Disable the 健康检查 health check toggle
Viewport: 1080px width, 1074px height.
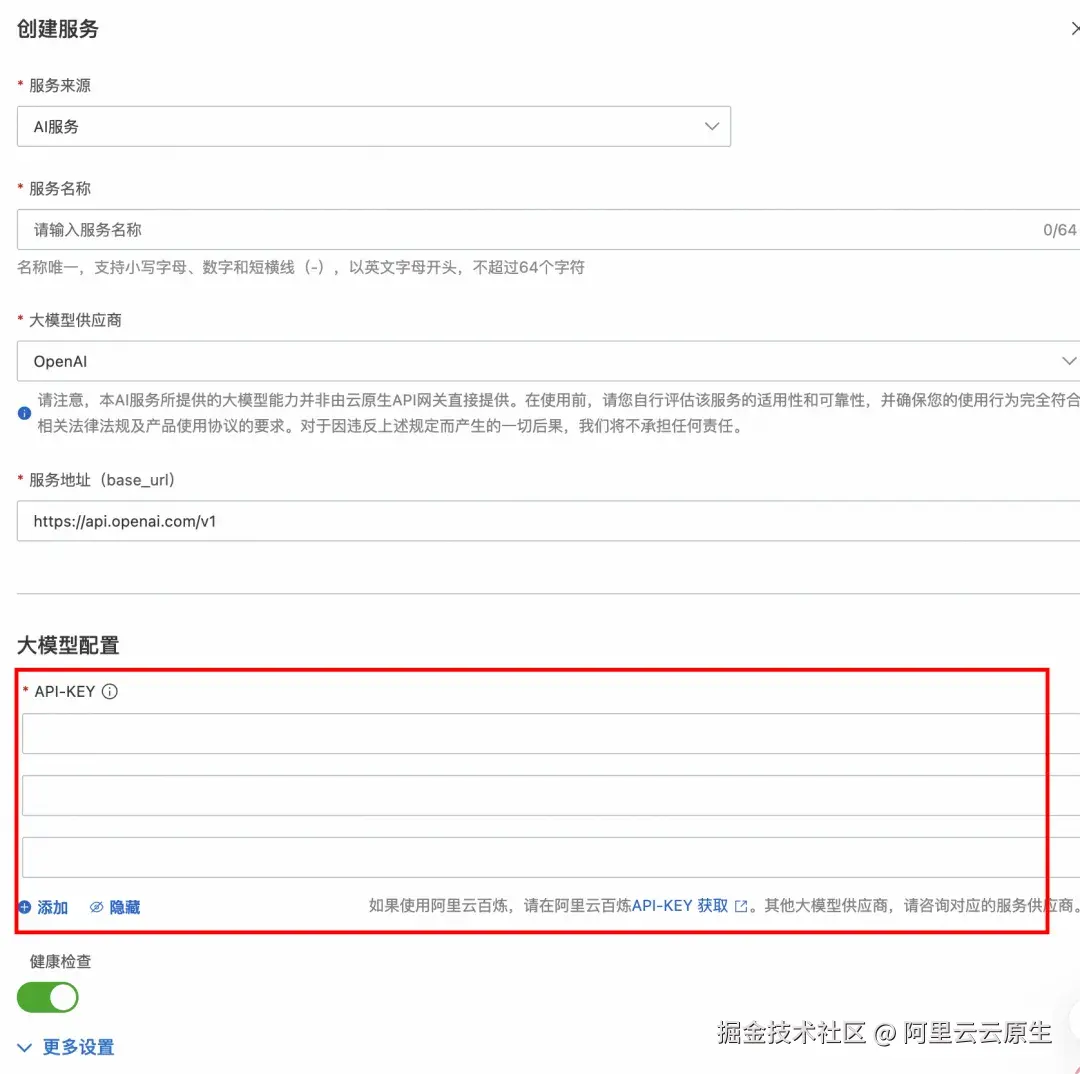point(46,997)
